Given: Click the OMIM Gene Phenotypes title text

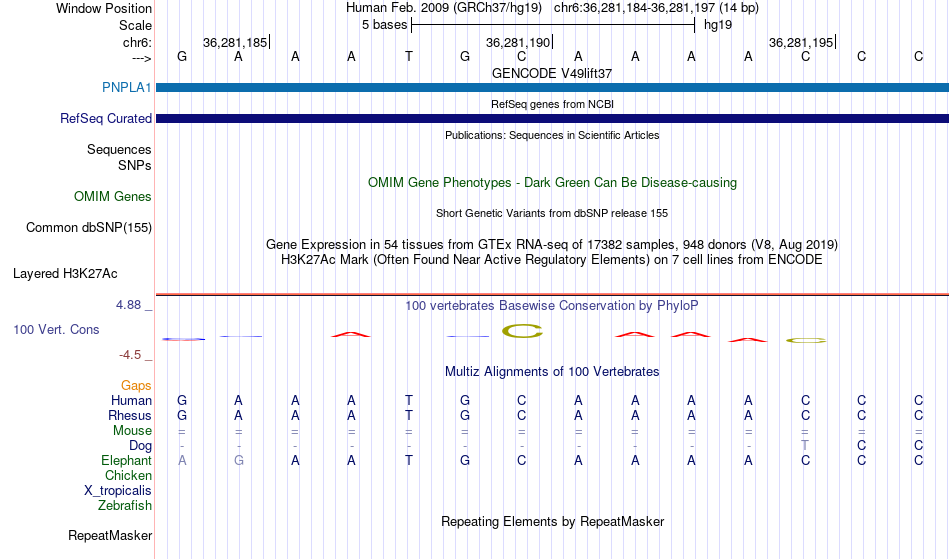Looking at the screenshot, I should (552, 182).
